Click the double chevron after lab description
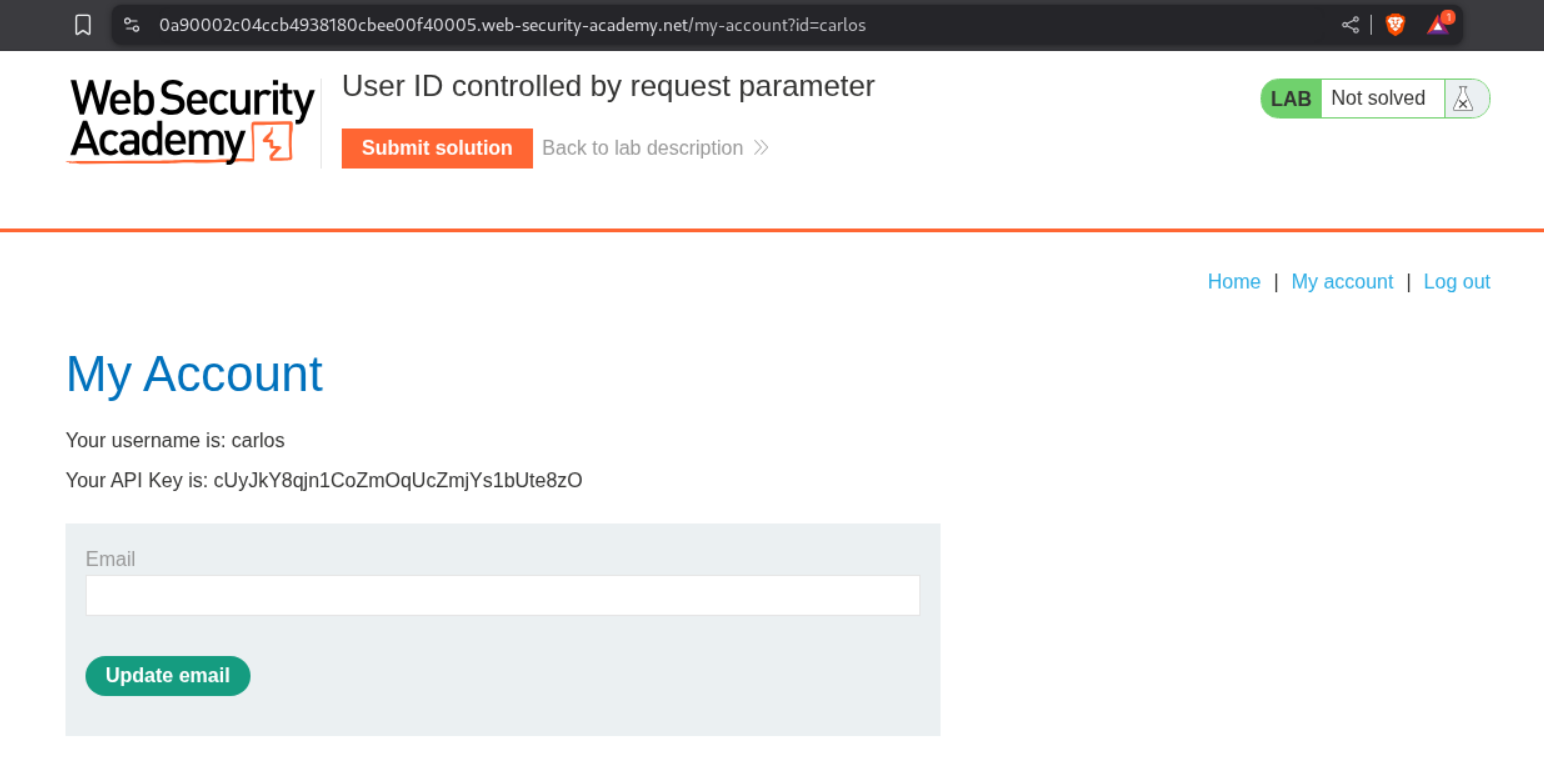The height and width of the screenshot is (772, 1544). 761,148
